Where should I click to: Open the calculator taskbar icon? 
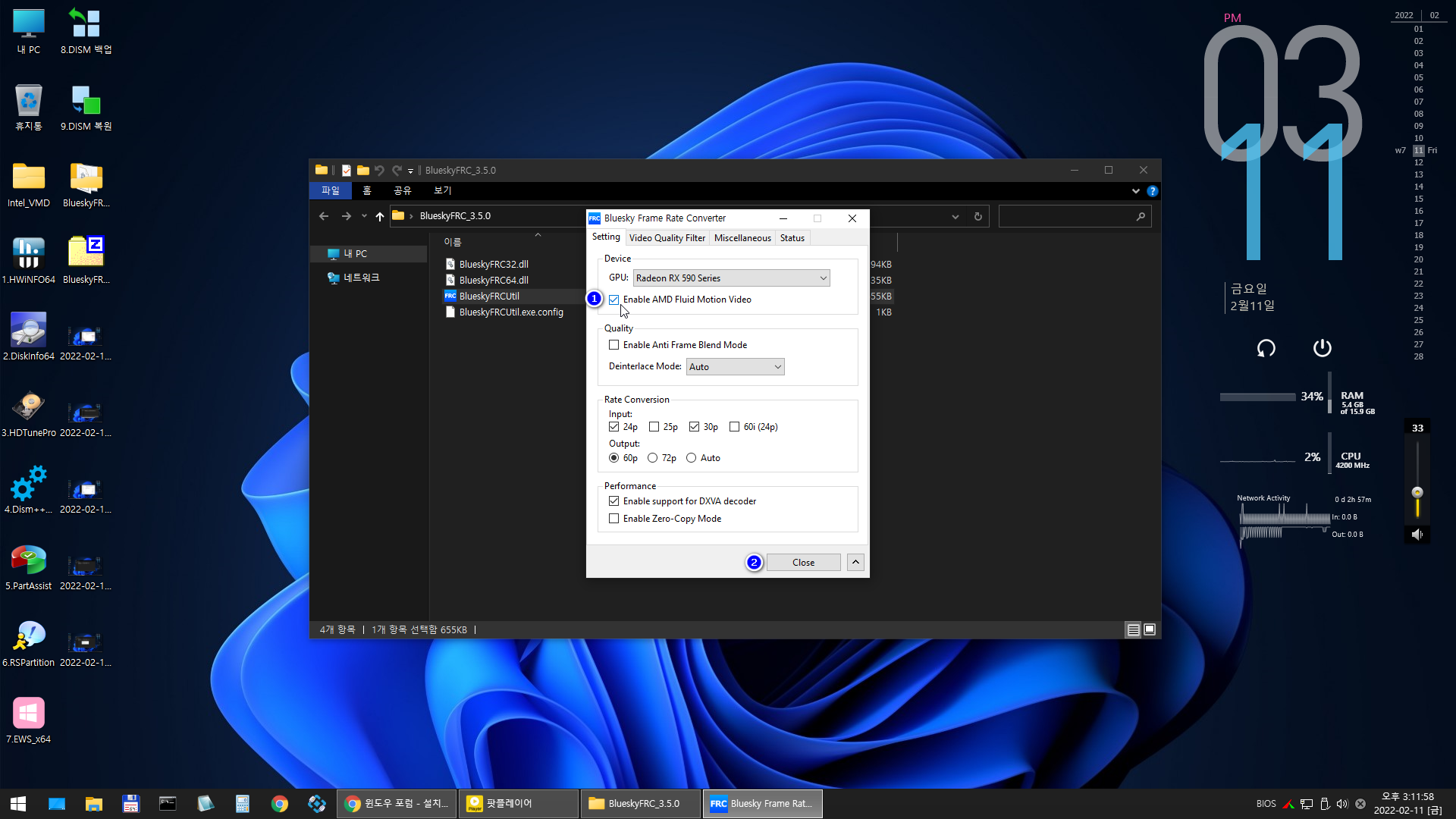coord(243,803)
